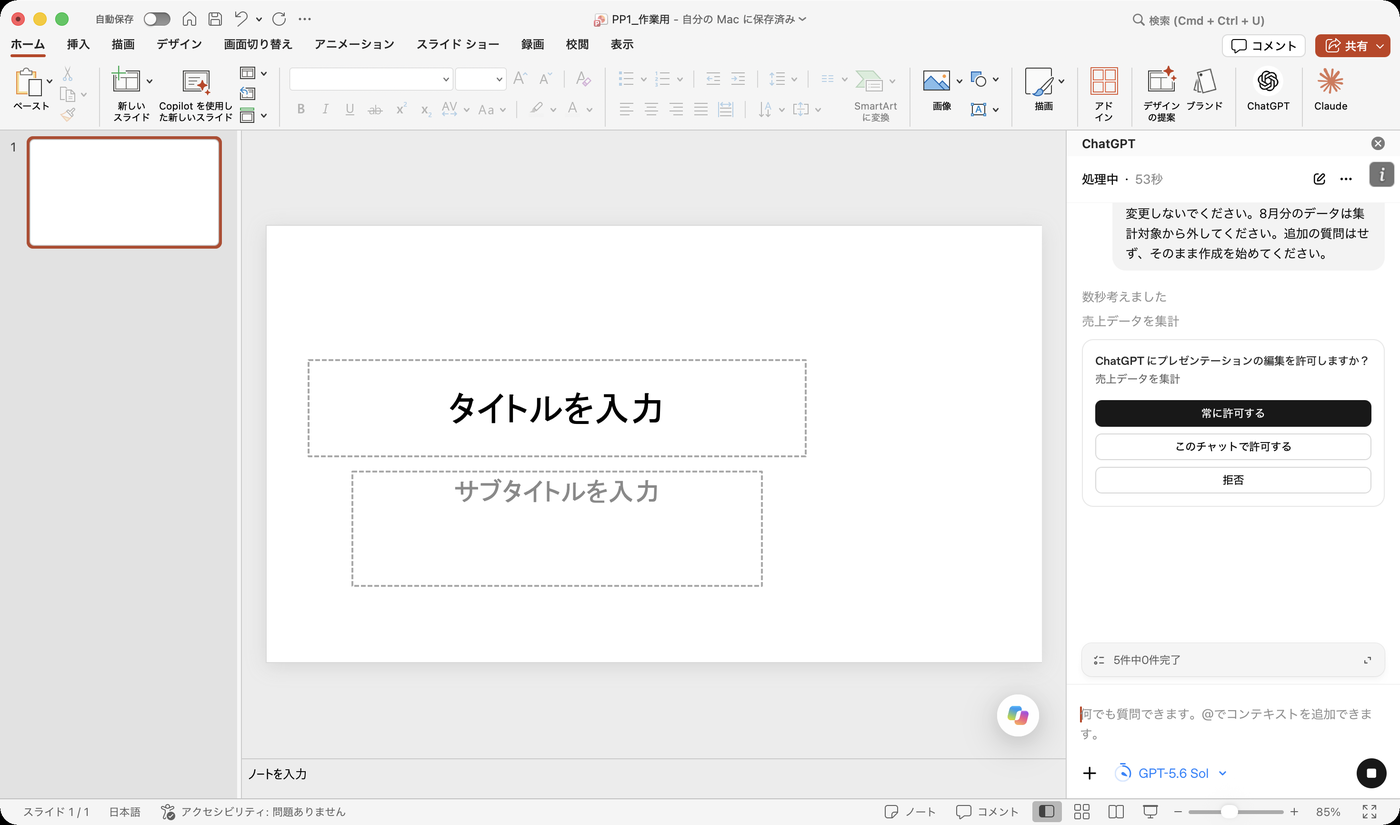This screenshot has height=825, width=1400.
Task: Click the Paste (ペースト) clipboard icon
Action: (x=29, y=83)
